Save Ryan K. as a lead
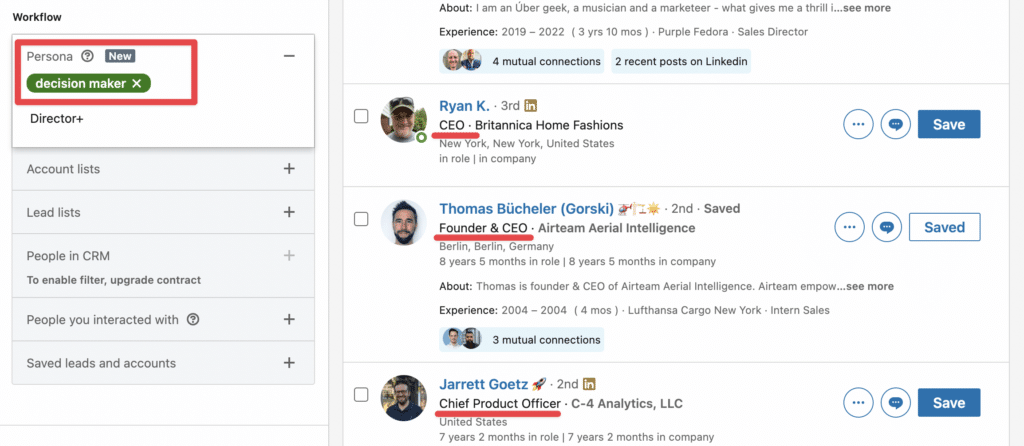 coord(949,124)
